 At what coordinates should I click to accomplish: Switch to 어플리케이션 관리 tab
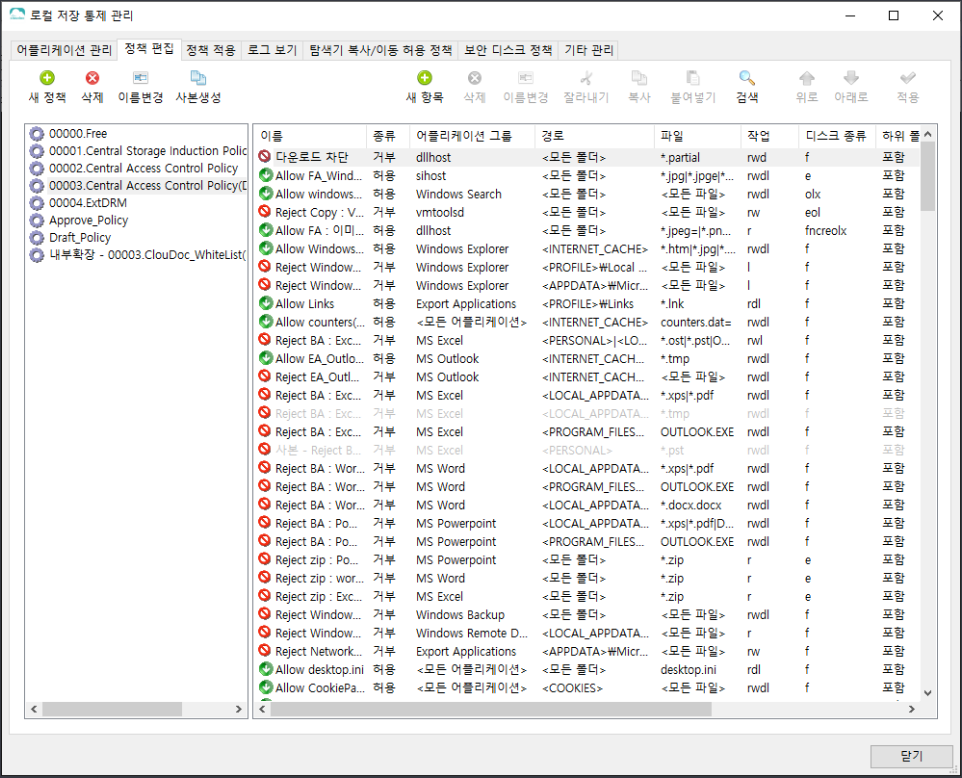pos(64,50)
